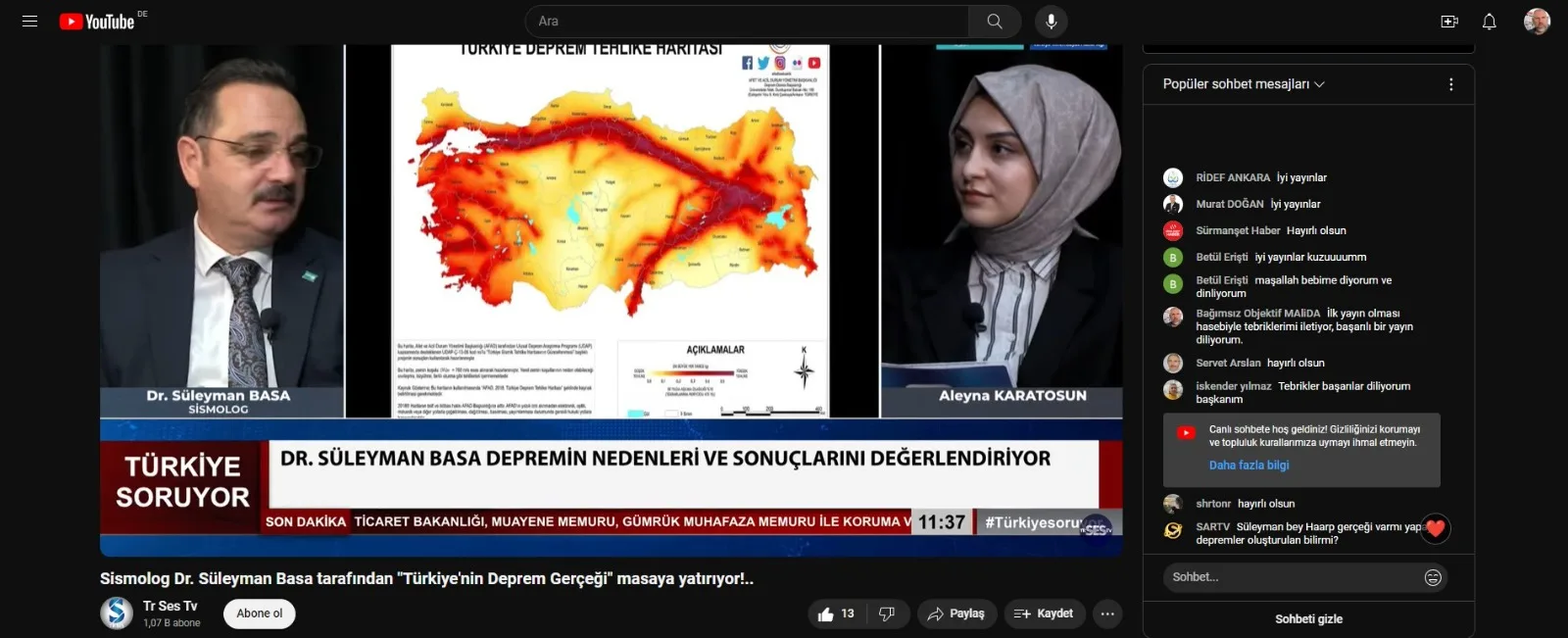Save video with Kaydet button
The image size is (1568, 638).
point(1044,614)
